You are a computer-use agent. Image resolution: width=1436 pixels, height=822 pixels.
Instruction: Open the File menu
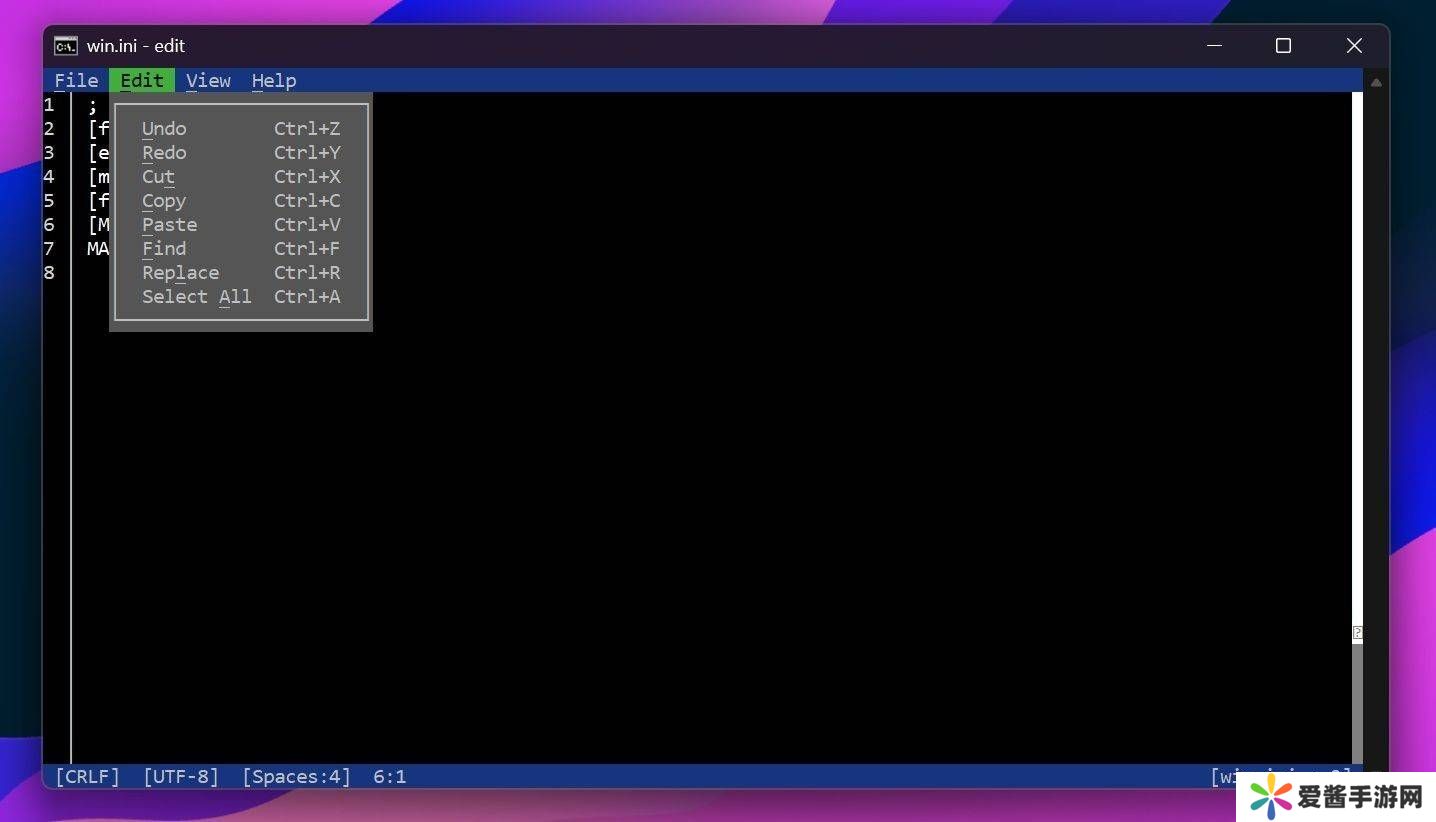click(76, 81)
